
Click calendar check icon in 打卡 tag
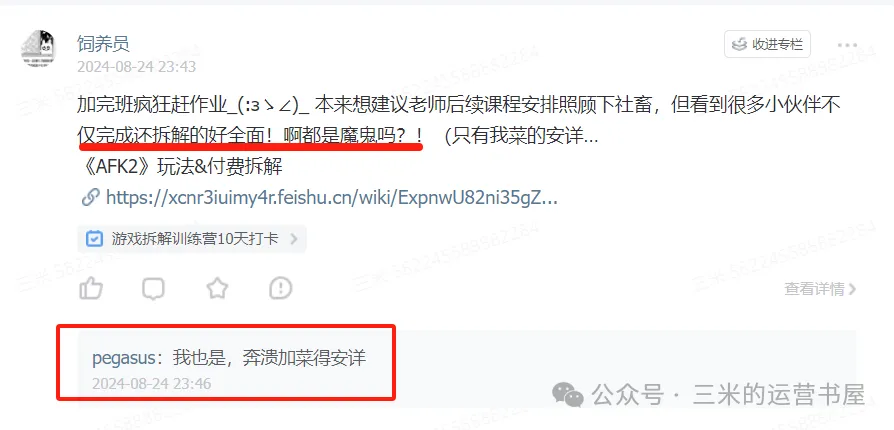pyautogui.click(x=94, y=239)
